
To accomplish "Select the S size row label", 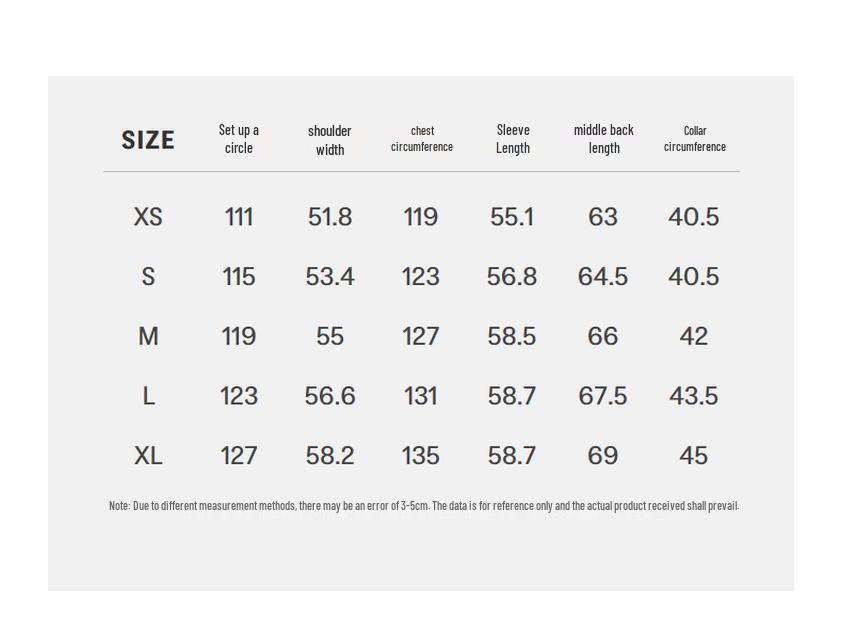I will pyautogui.click(x=148, y=277).
